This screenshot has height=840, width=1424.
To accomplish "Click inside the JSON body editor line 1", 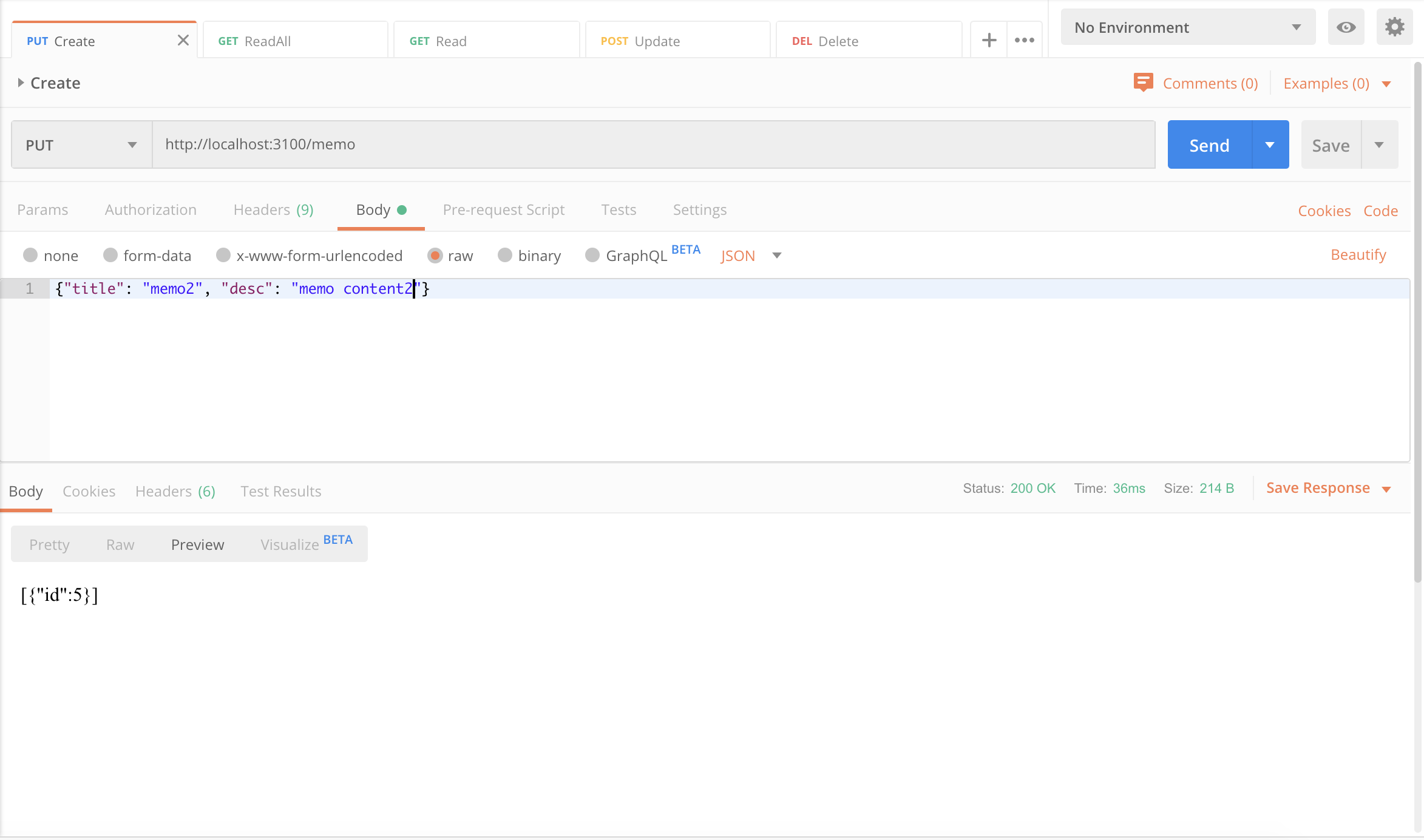I will [x=728, y=288].
